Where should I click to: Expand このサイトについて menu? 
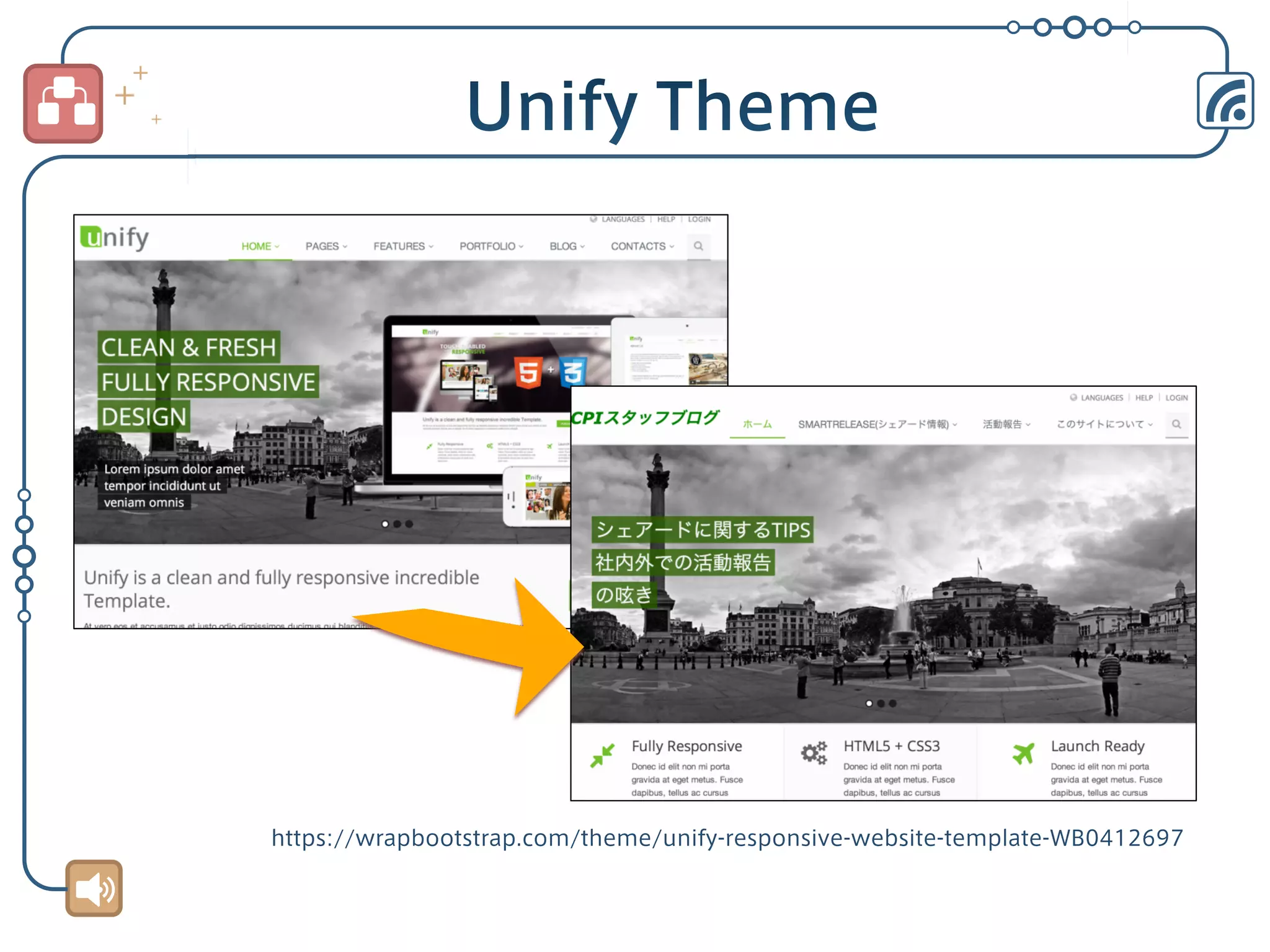pyautogui.click(x=1104, y=425)
